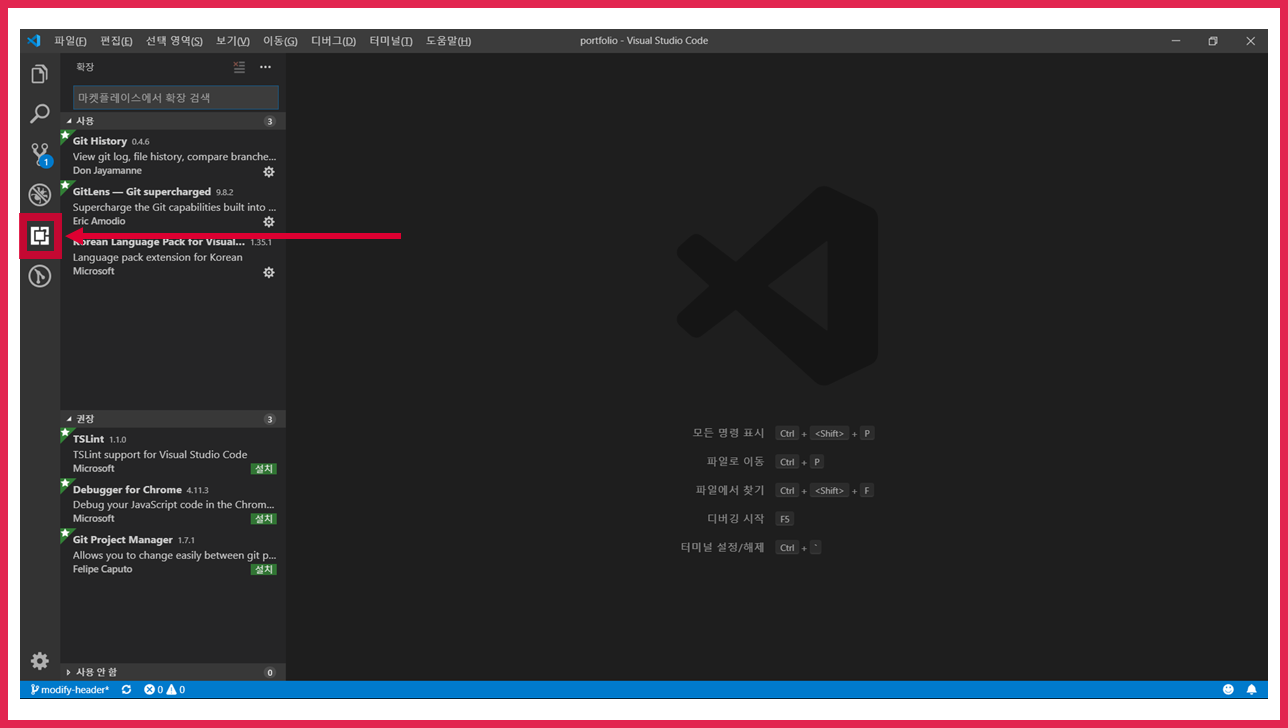Image resolution: width=1288 pixels, height=728 pixels.
Task: Open the 선택 영역 (Selection) menu
Action: 174,41
